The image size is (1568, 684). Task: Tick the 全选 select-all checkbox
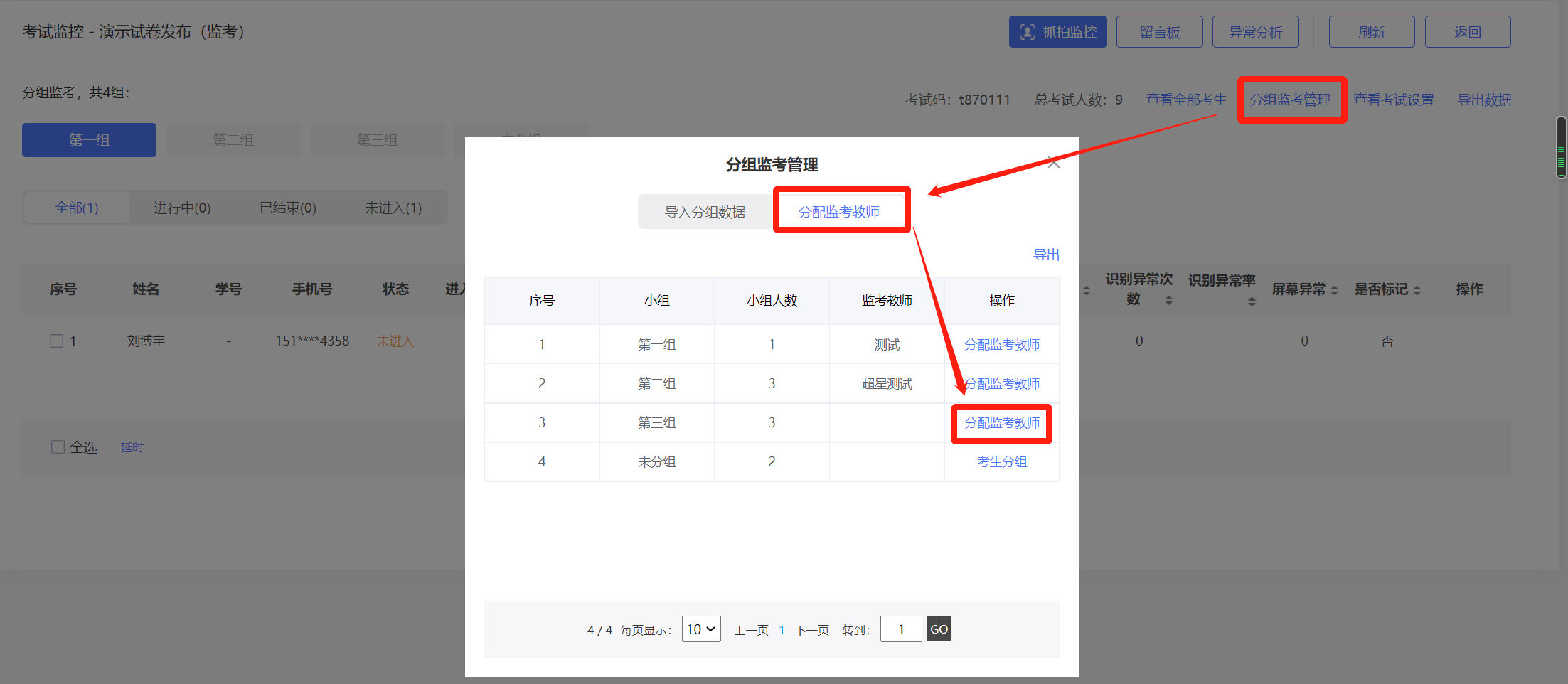pyautogui.click(x=58, y=447)
